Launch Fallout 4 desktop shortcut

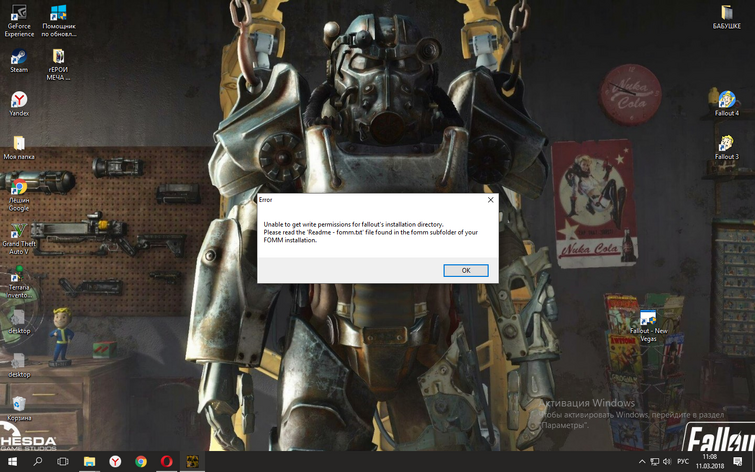(x=727, y=104)
